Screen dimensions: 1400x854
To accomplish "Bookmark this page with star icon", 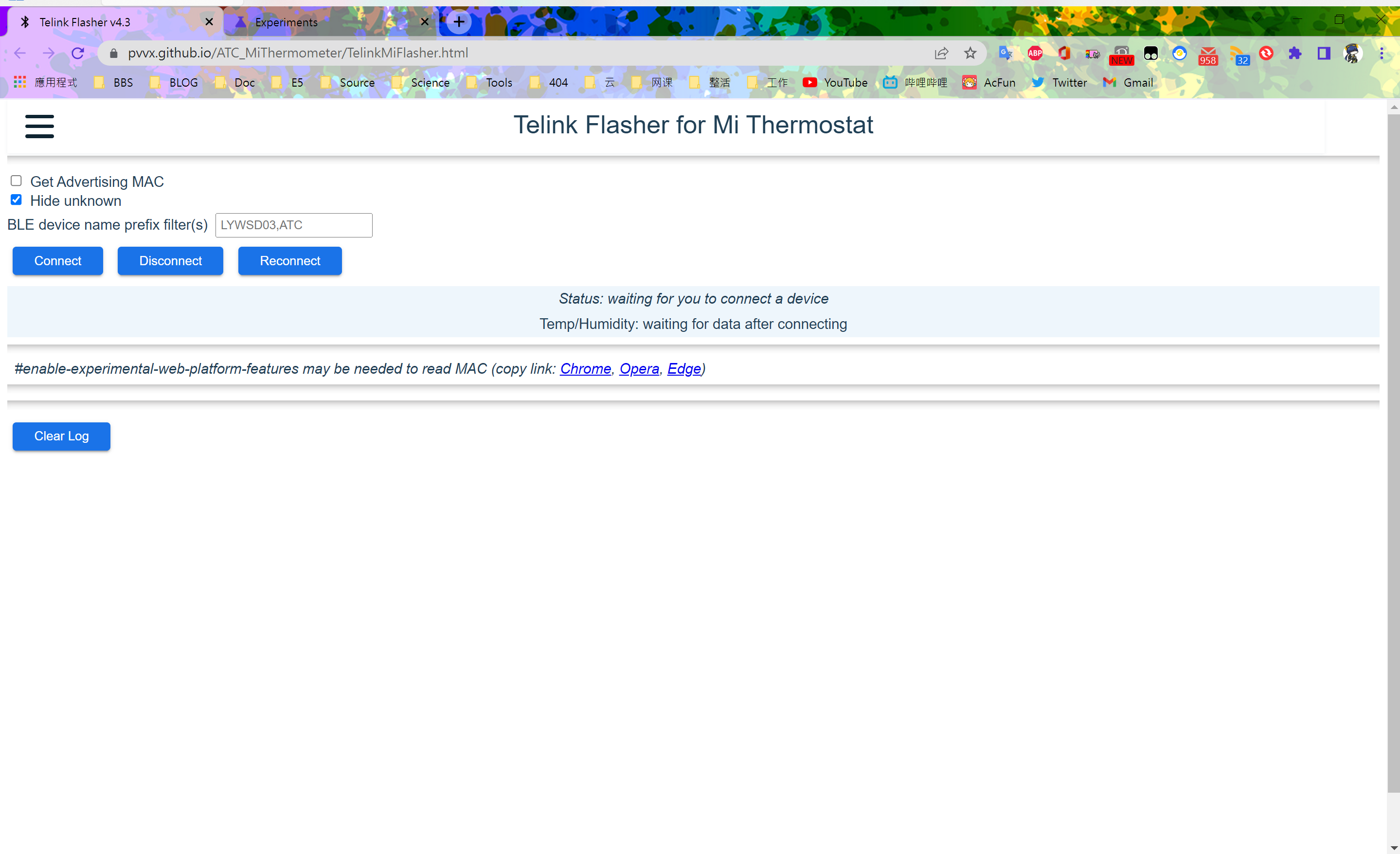I will click(x=970, y=53).
